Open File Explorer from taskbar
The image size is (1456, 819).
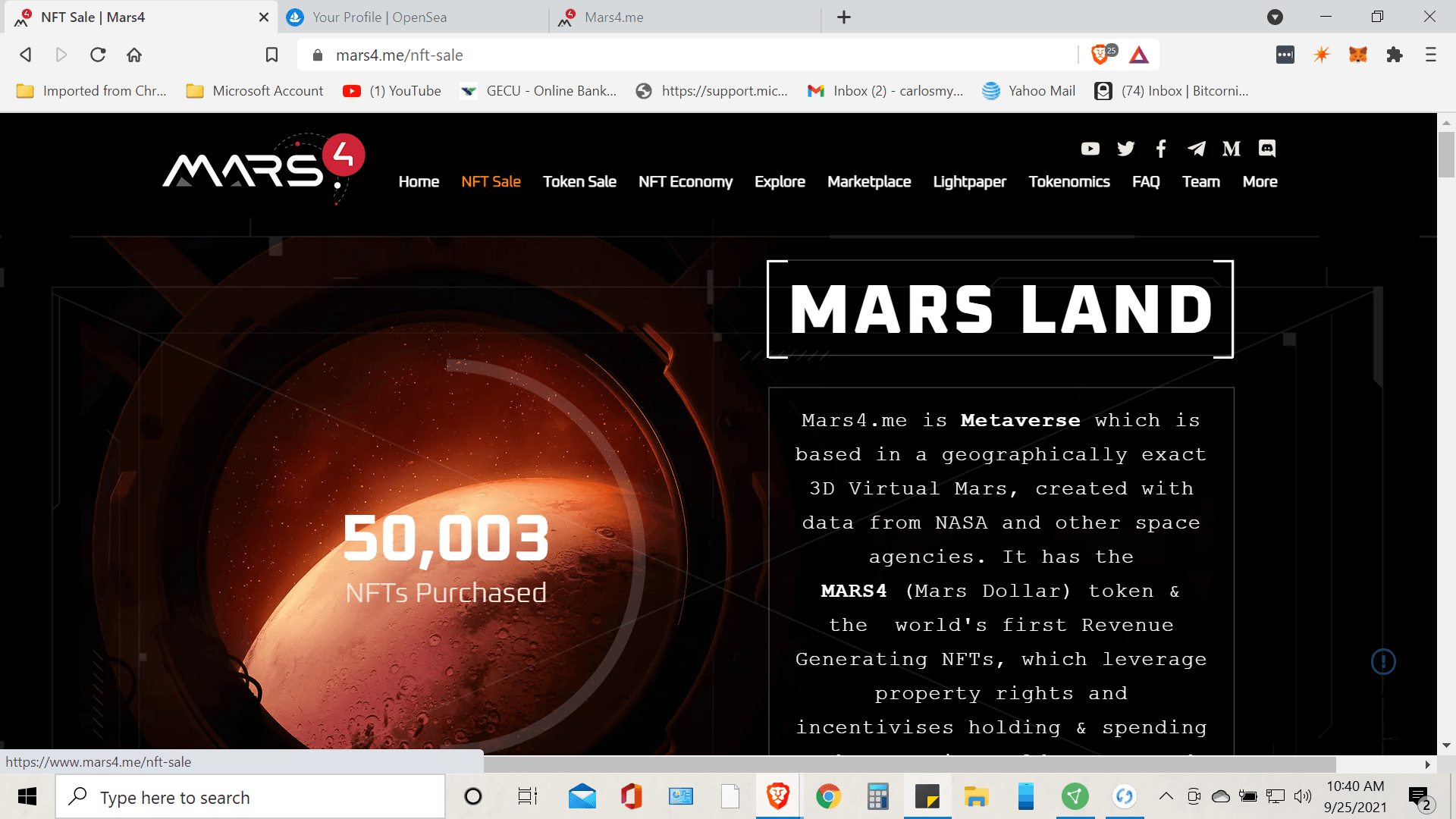[976, 796]
